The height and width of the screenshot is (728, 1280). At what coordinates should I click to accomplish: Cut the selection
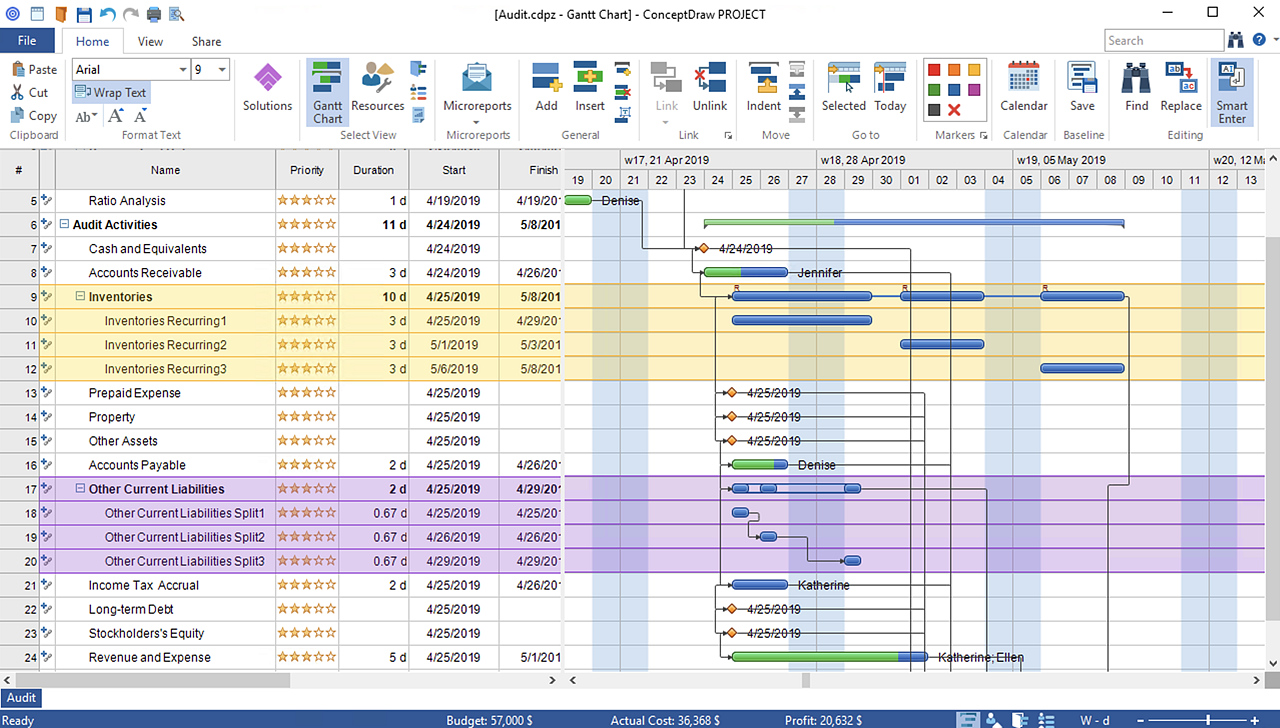click(30, 93)
